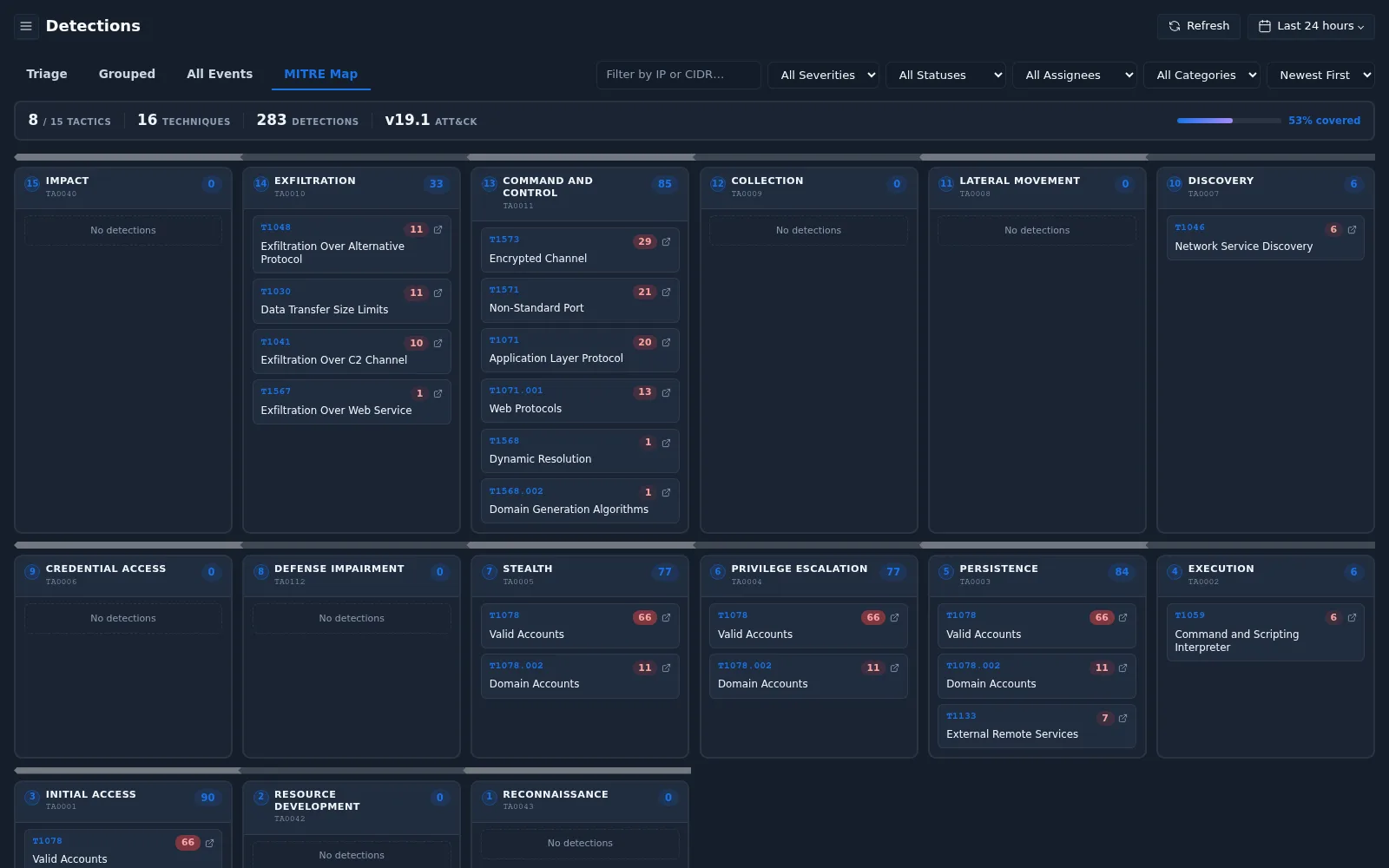Open T1059 technique ID link
Screen dimensions: 1389x868
pos(1190,615)
